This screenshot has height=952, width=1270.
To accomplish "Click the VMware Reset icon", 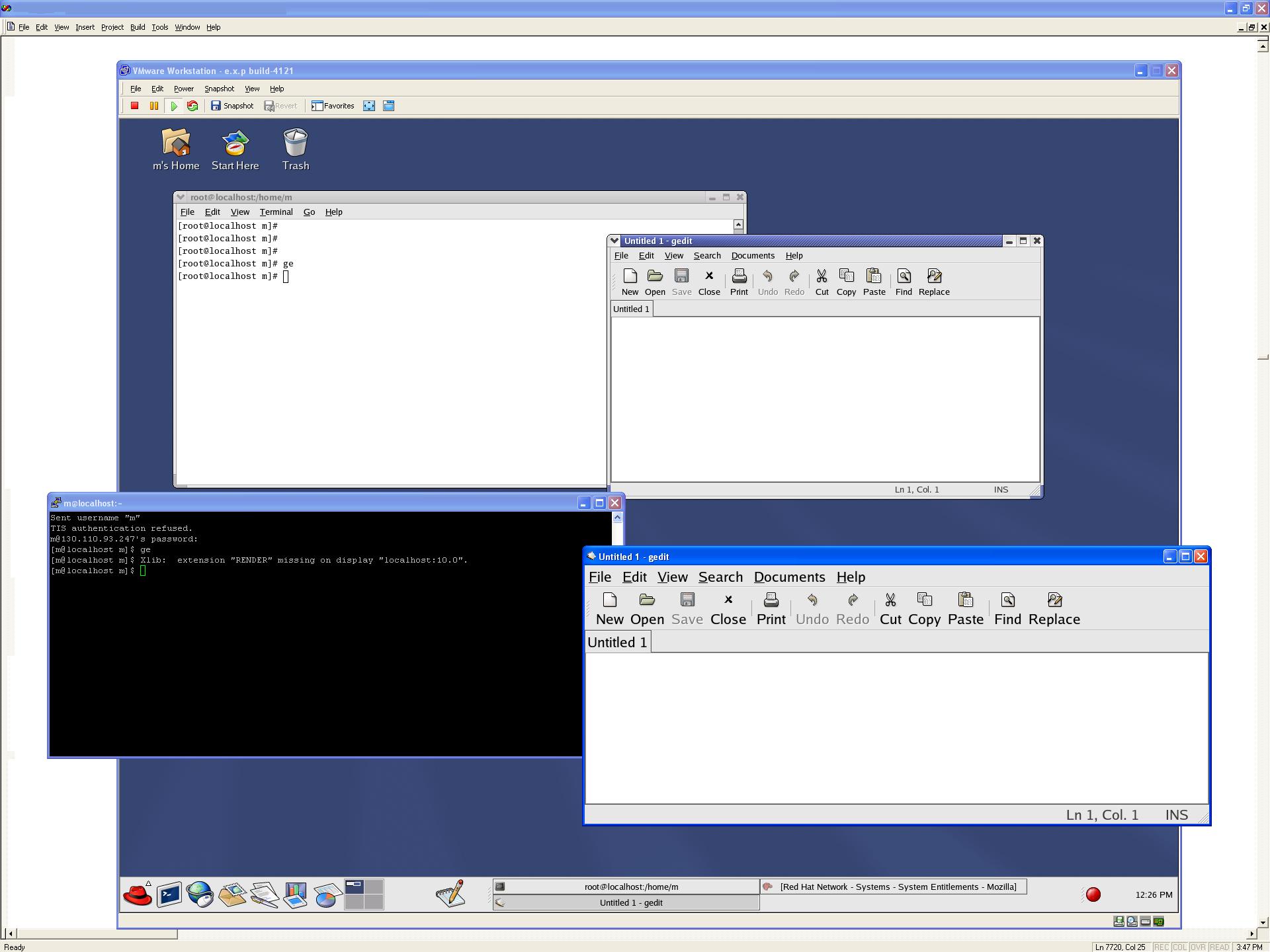I will coord(192,106).
